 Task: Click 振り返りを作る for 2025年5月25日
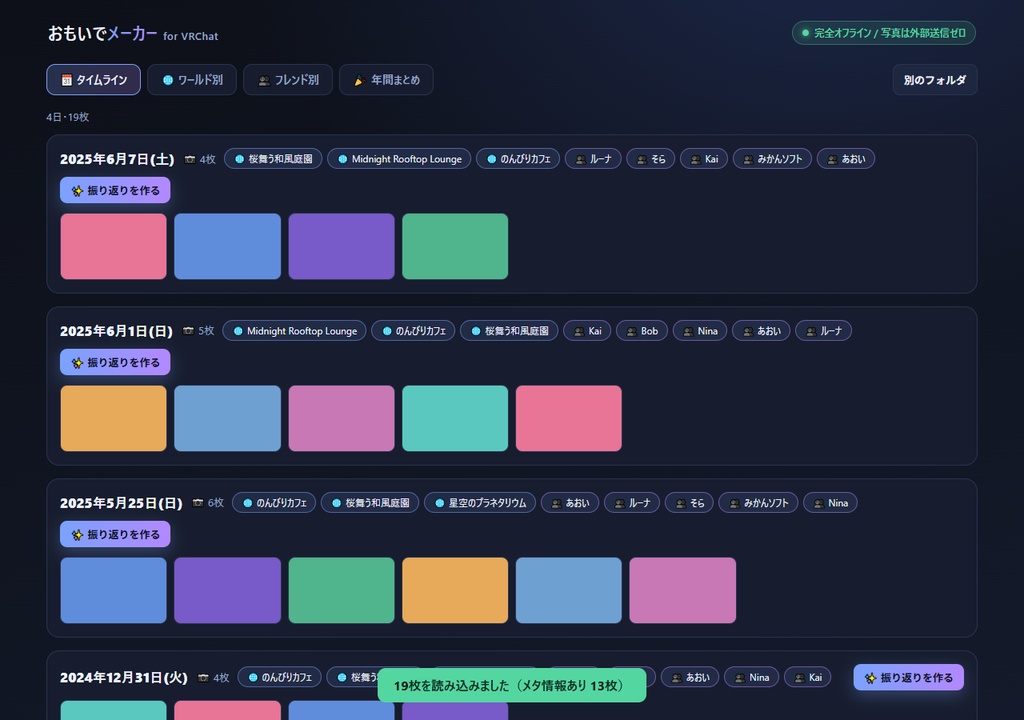[115, 534]
